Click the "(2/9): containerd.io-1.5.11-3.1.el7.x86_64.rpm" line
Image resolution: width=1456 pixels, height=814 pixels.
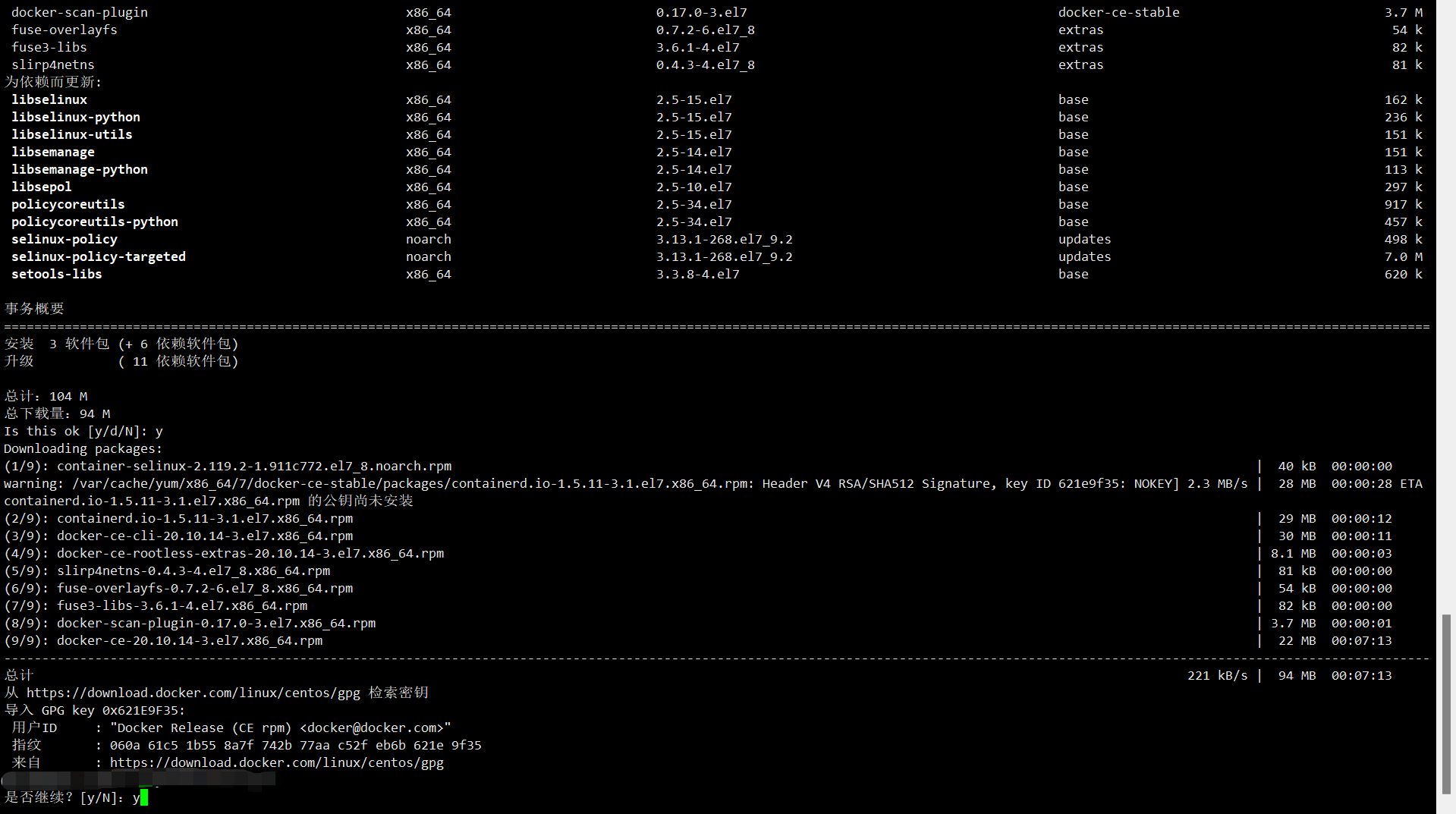(178, 518)
